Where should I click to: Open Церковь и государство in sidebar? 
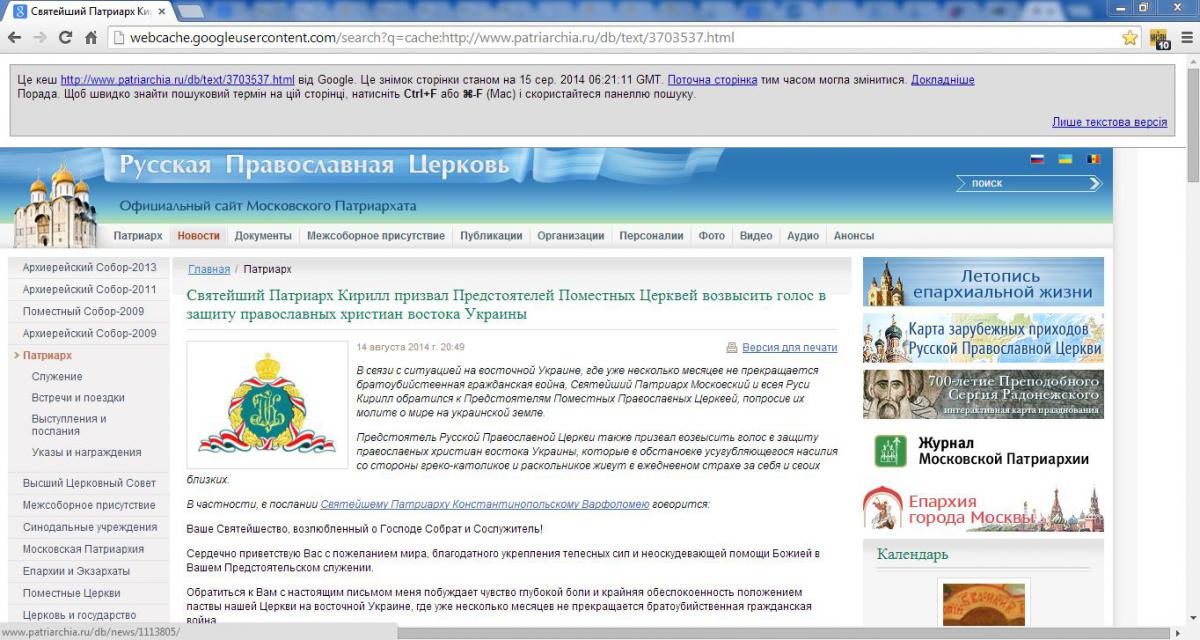tap(79, 616)
